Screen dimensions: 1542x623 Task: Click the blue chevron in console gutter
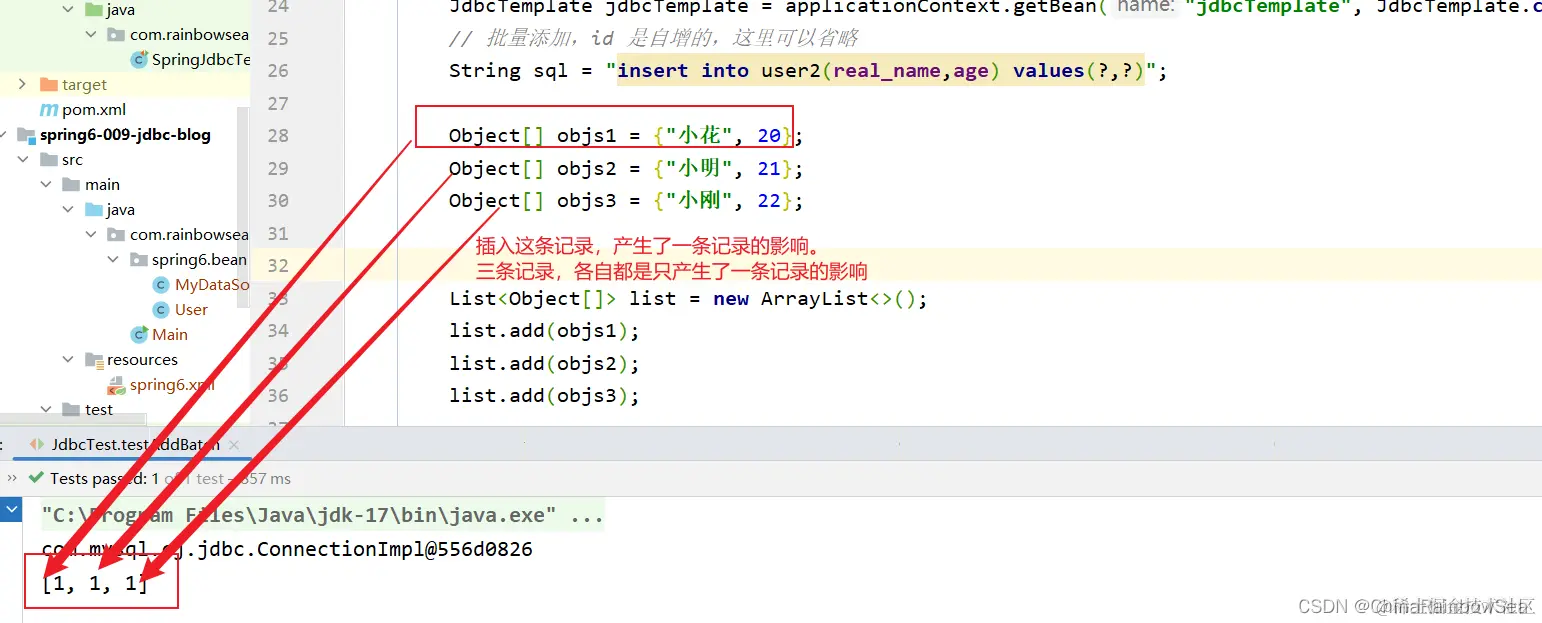pyautogui.click(x=11, y=510)
